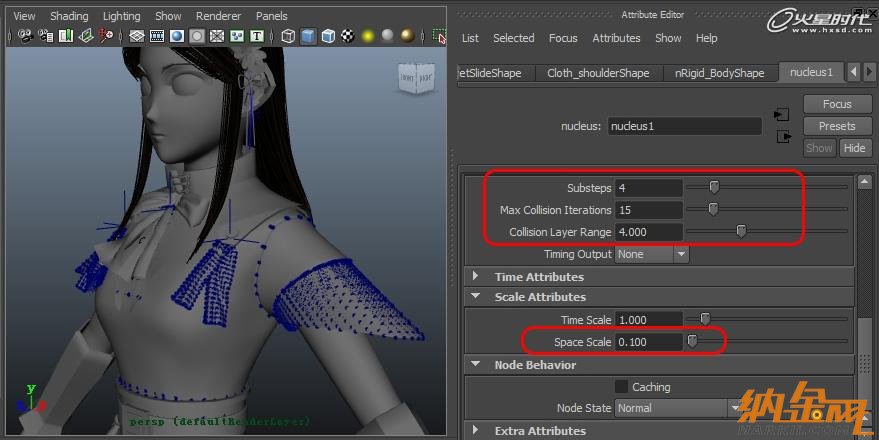This screenshot has height=440, width=879.
Task: Switch to the Cloth_shoulderShape tab
Action: [598, 73]
